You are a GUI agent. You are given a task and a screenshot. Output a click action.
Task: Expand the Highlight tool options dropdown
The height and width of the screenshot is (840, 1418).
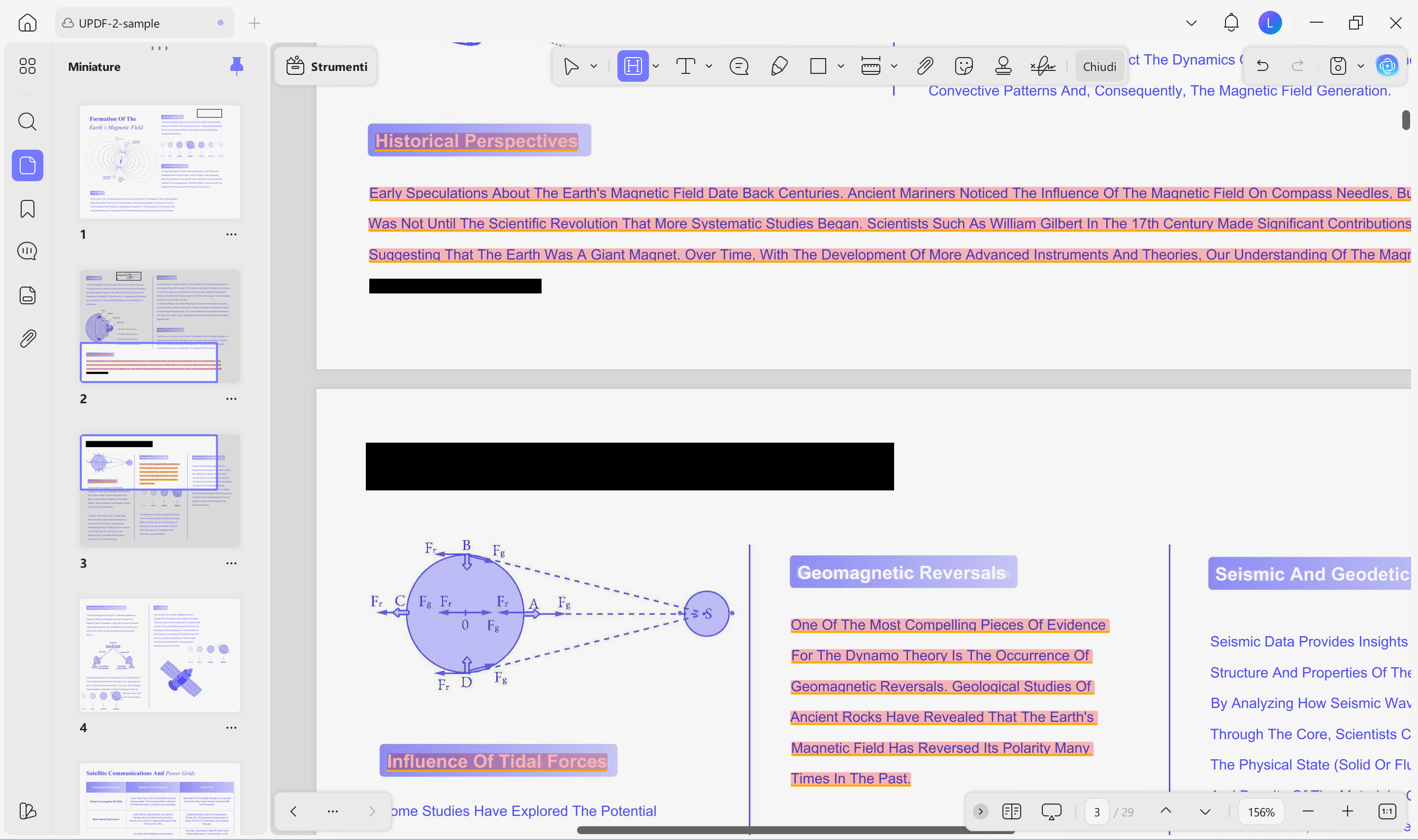tap(656, 65)
